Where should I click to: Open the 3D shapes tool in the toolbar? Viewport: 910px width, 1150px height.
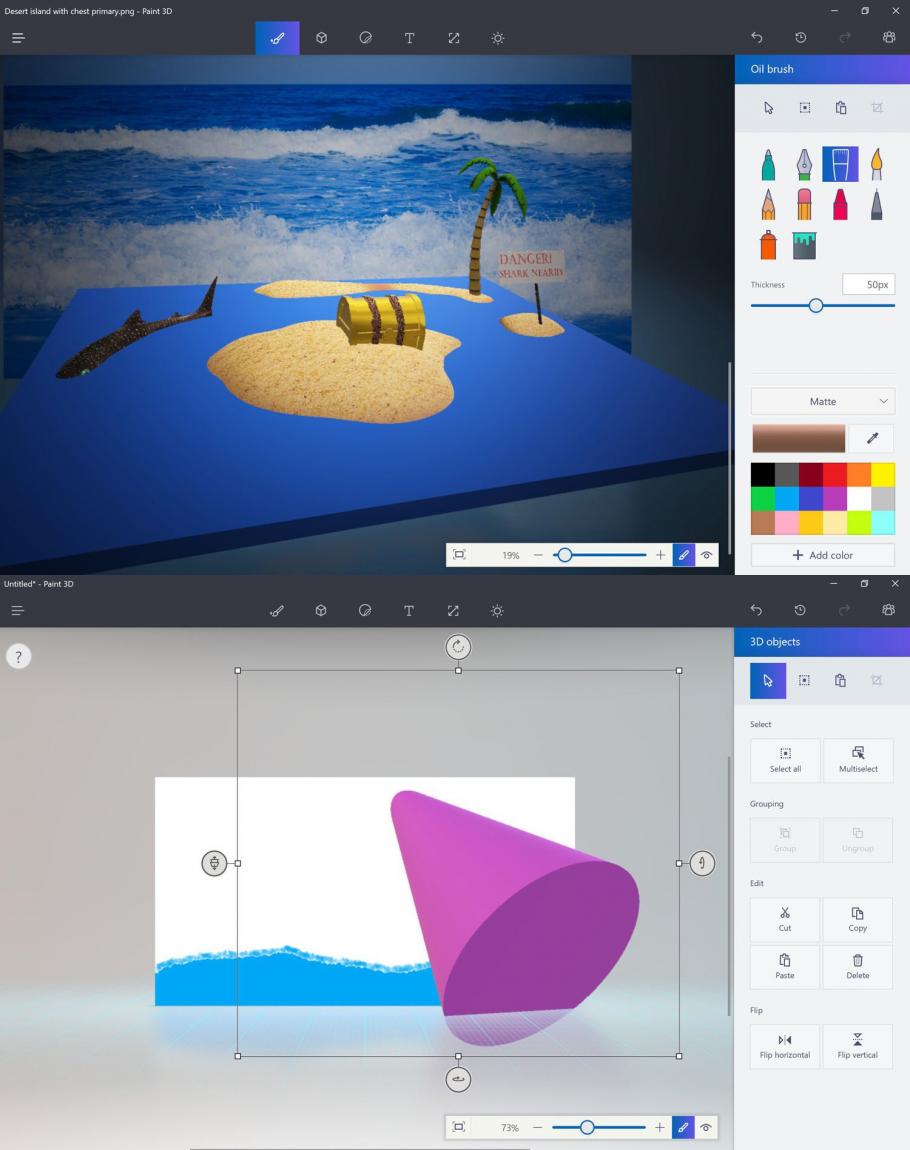point(321,37)
